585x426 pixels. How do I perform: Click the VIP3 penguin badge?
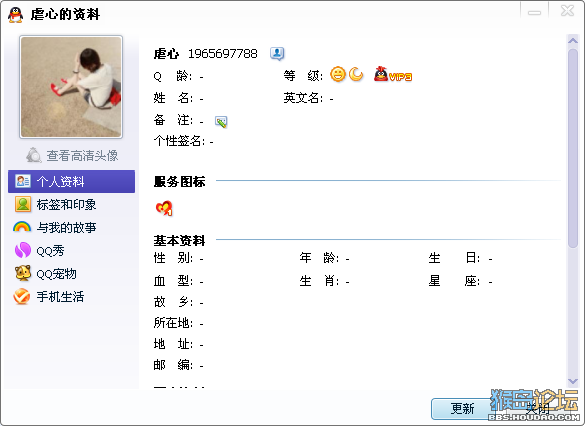tap(393, 74)
